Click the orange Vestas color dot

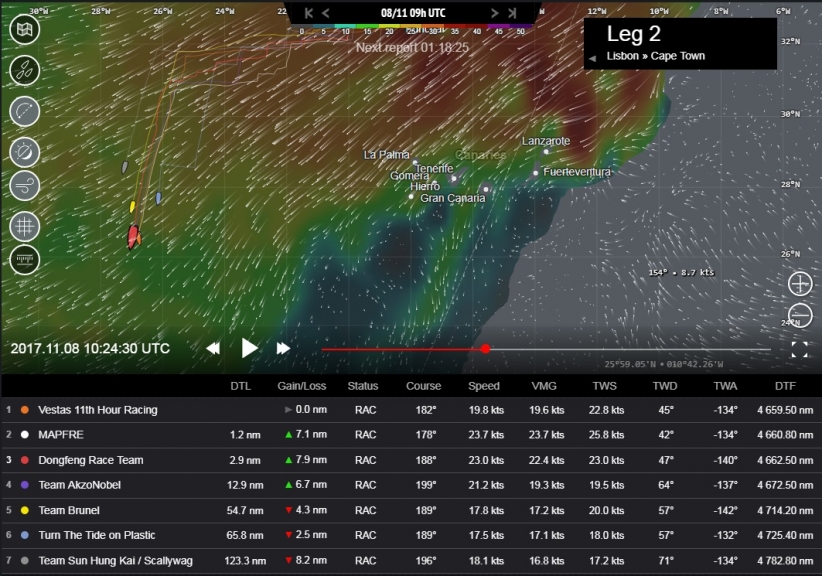tap(25, 410)
